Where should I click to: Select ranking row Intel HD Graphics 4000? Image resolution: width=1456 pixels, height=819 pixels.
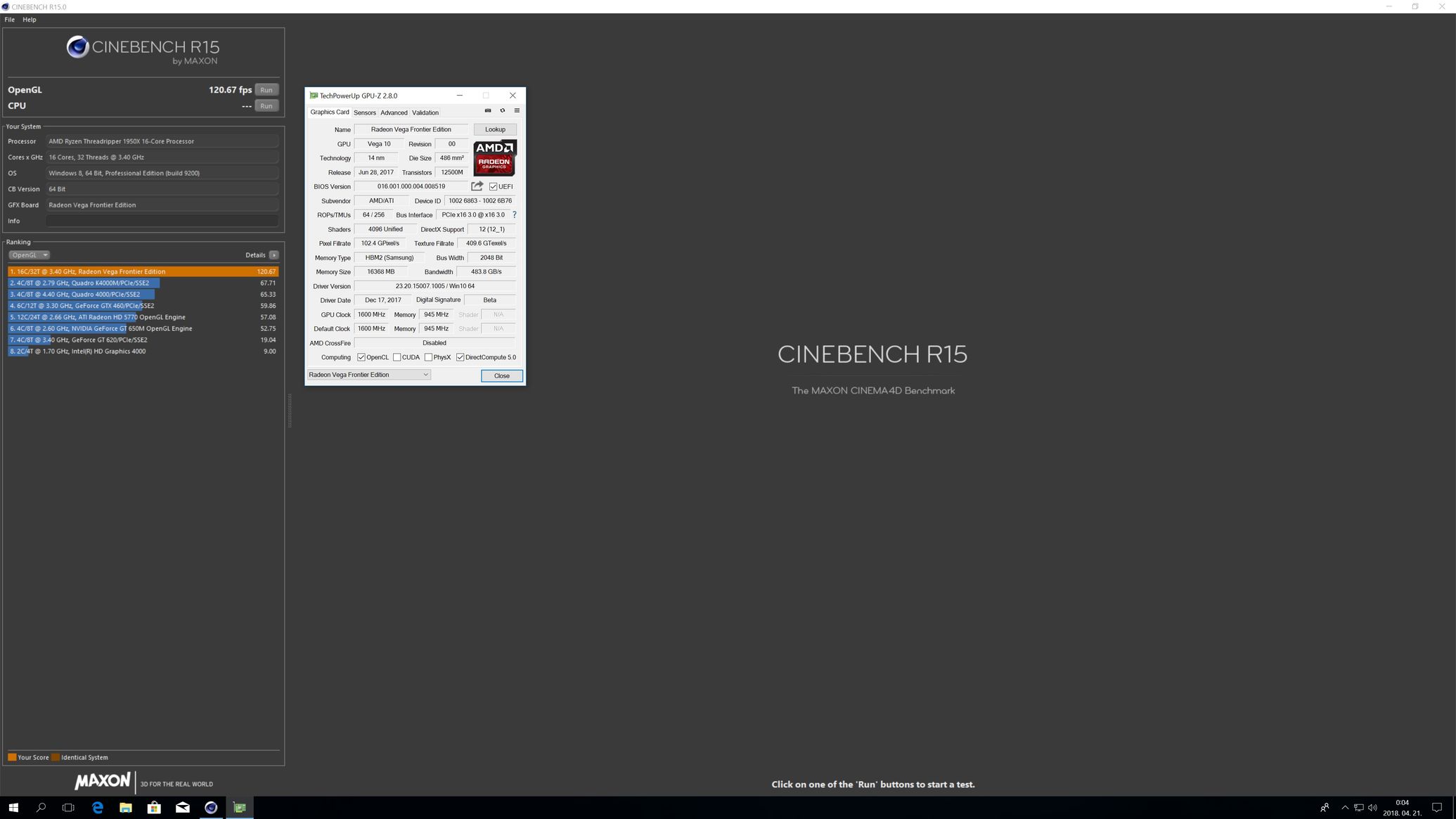click(143, 352)
